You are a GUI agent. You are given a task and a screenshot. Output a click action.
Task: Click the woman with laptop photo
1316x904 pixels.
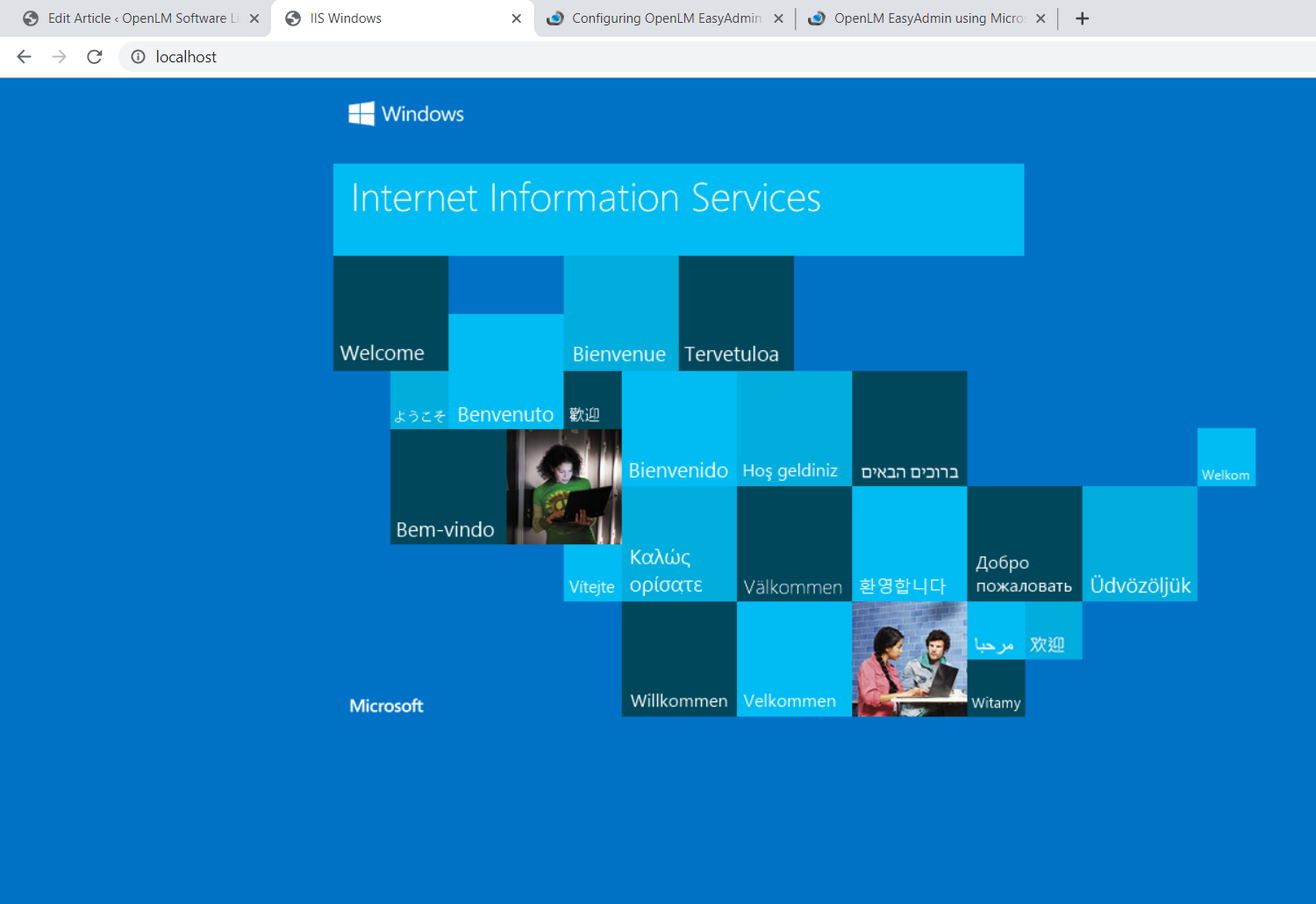pyautogui.click(x=564, y=486)
